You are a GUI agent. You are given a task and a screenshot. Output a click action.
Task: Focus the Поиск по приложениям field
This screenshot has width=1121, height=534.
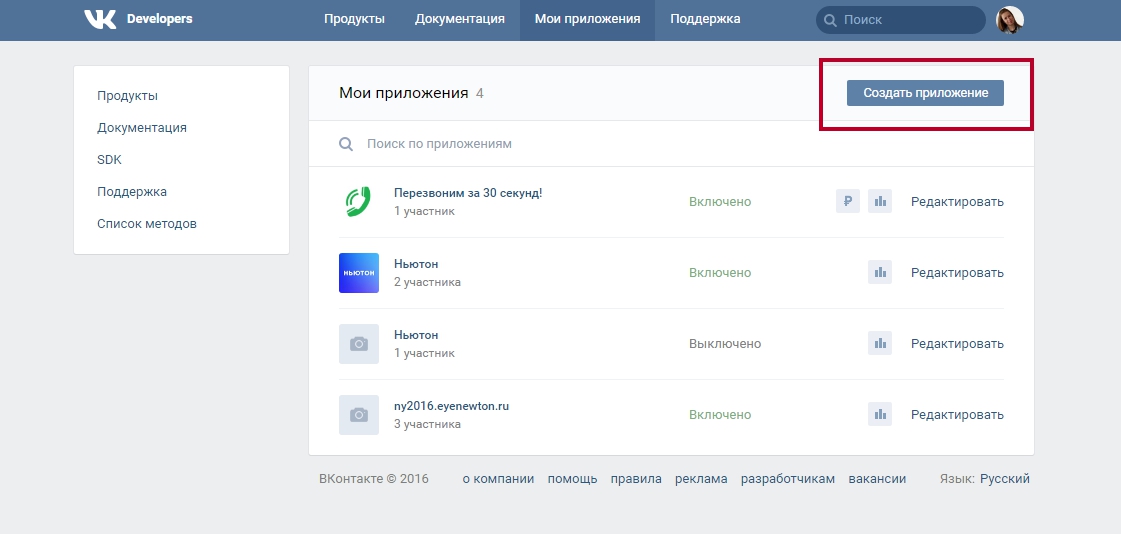[671, 144]
